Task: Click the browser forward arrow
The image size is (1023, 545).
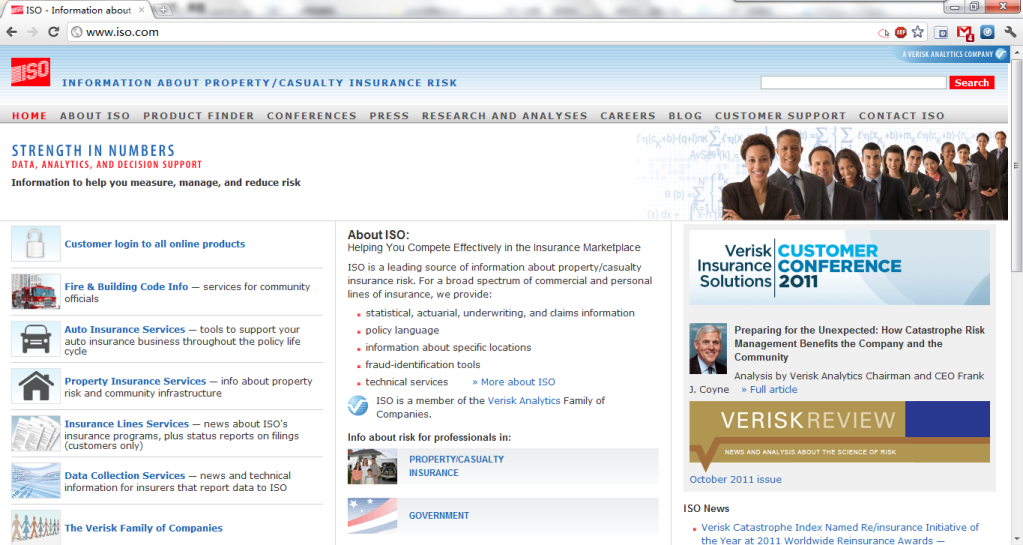Action: [x=33, y=31]
